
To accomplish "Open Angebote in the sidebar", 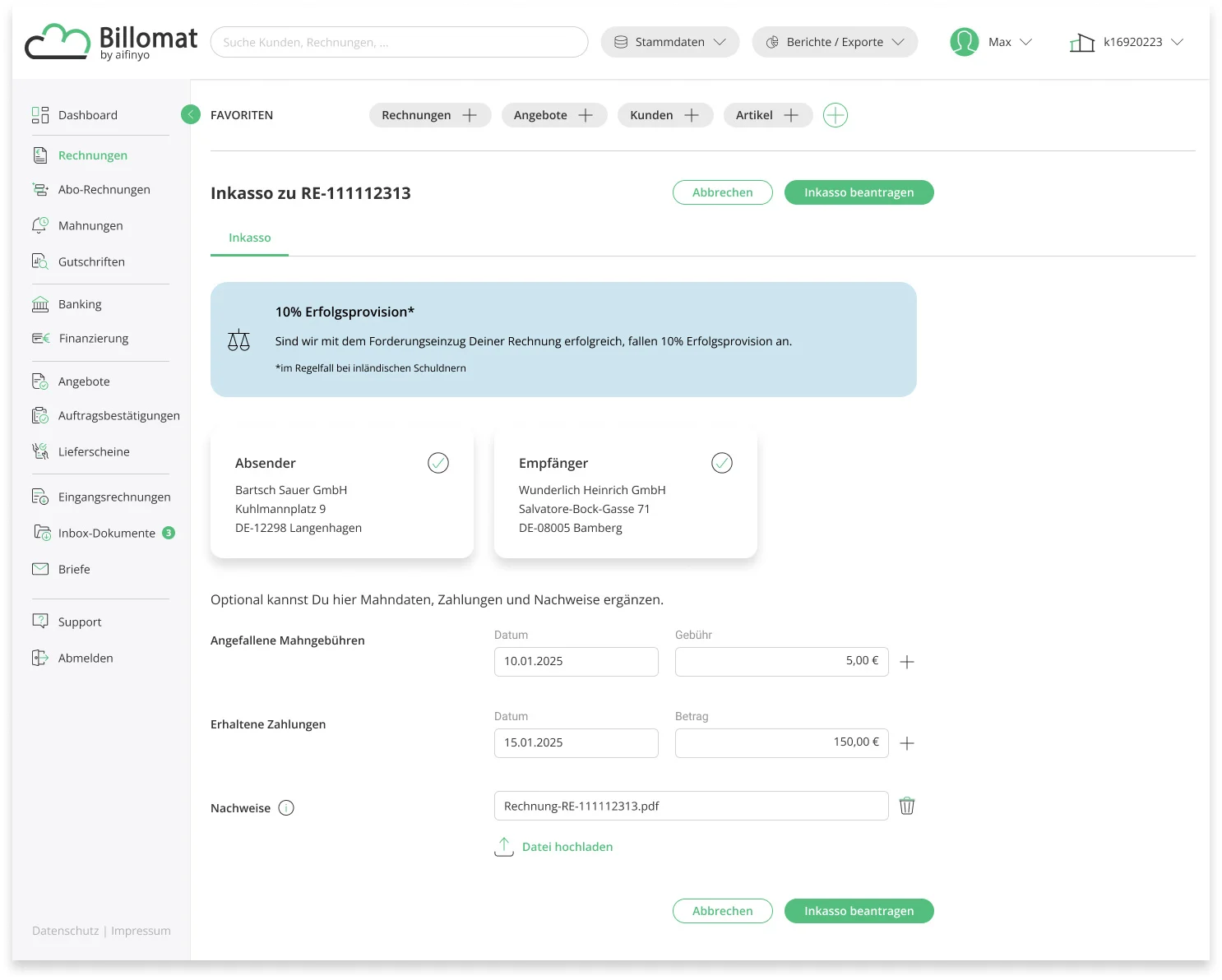I will (x=83, y=381).
